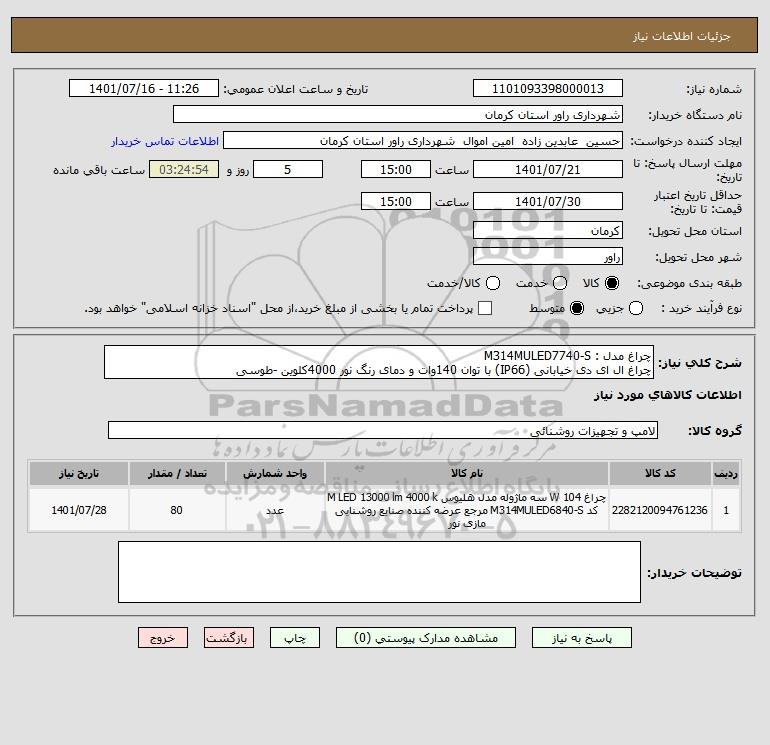This screenshot has height=745, width=770.
Task: Select the کالا radio button
Action: click(x=612, y=283)
